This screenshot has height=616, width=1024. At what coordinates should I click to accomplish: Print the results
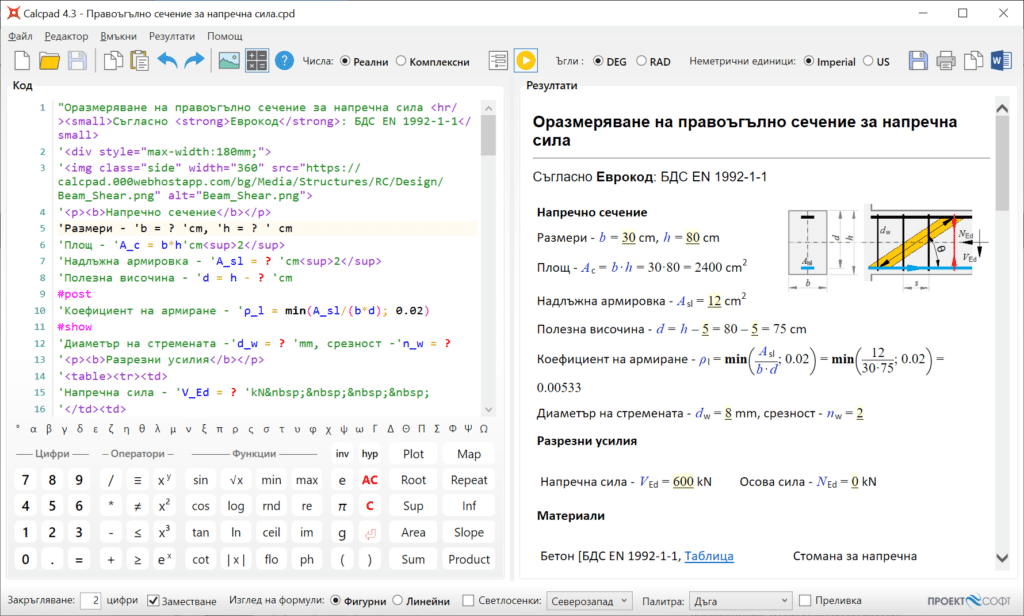tap(946, 61)
